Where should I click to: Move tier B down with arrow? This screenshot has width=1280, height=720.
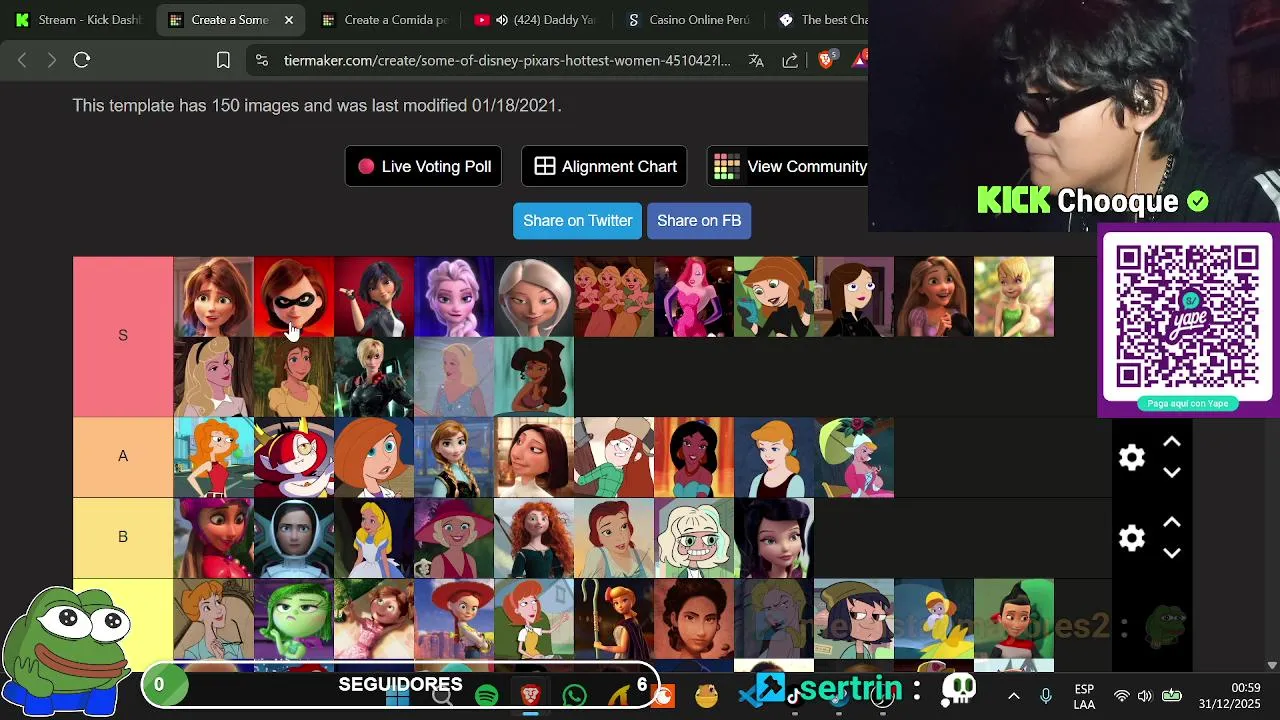(x=1172, y=553)
